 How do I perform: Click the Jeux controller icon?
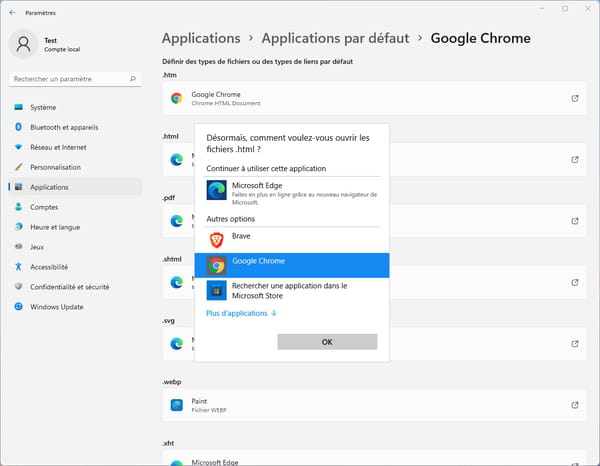[18, 247]
